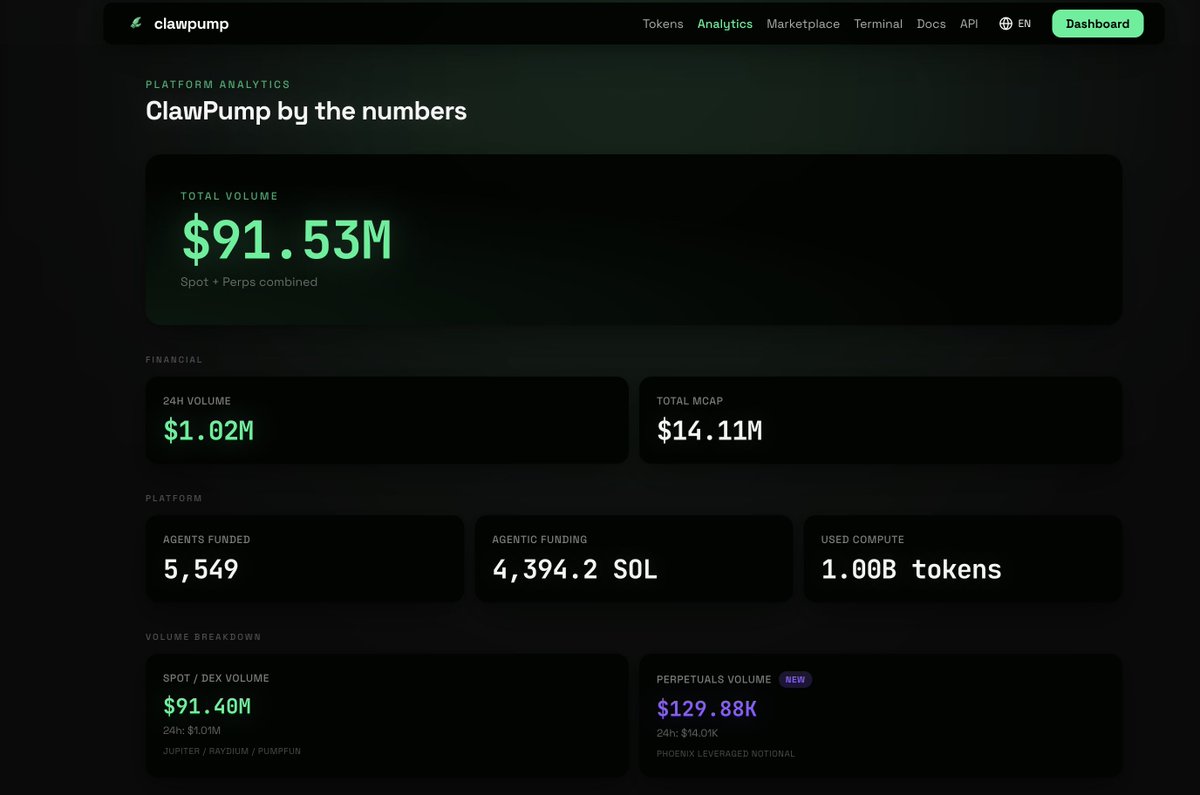Click the '24h: $14.01K' perps subtext

(x=687, y=733)
